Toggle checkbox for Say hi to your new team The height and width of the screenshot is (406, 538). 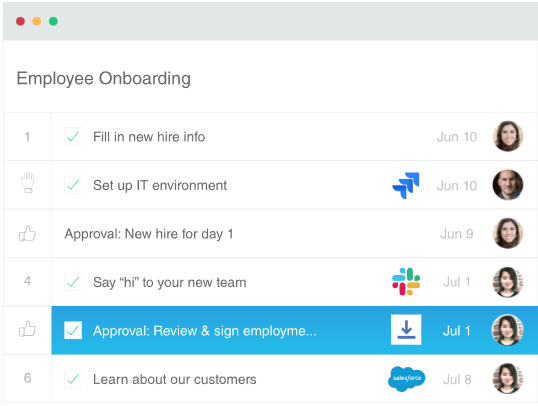point(73,282)
